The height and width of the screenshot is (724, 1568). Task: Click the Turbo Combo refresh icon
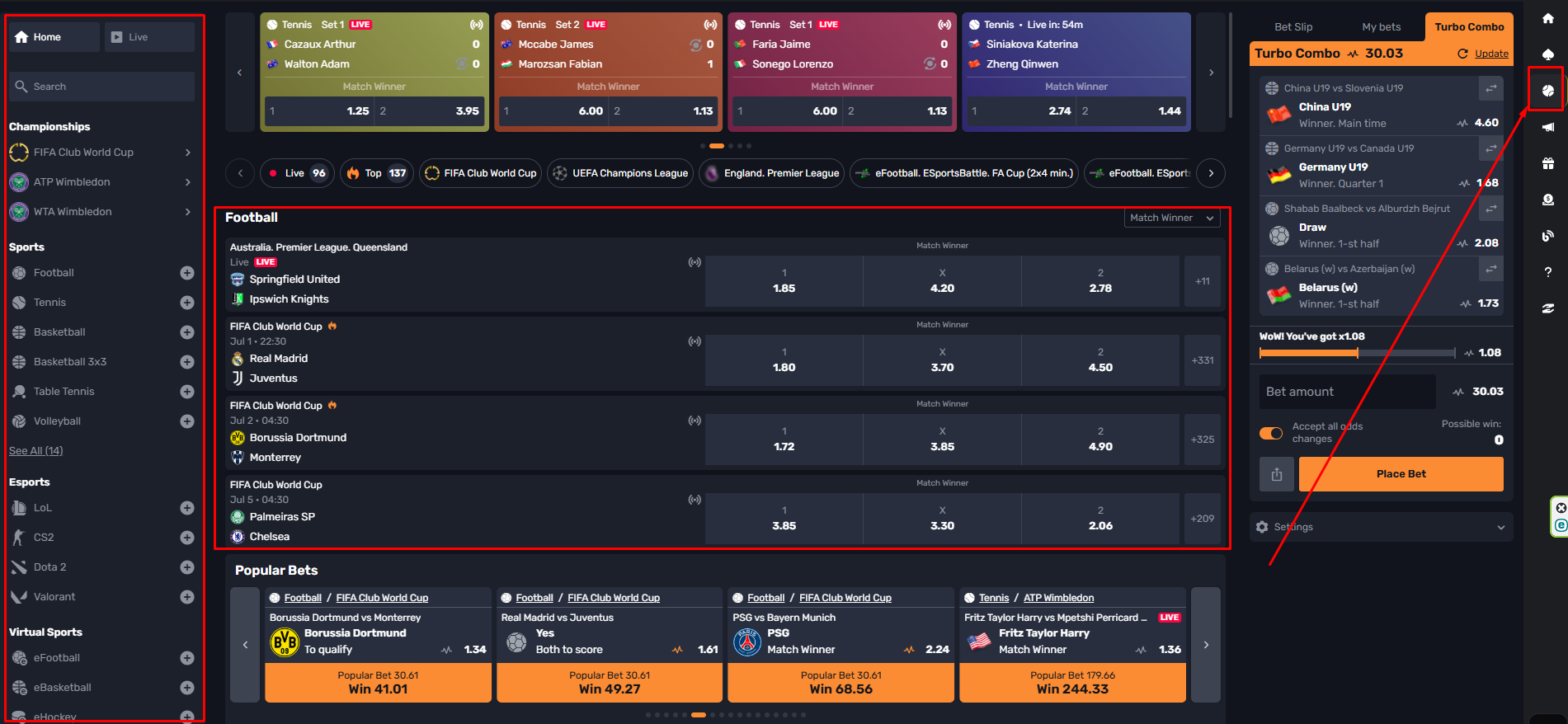pos(1462,54)
